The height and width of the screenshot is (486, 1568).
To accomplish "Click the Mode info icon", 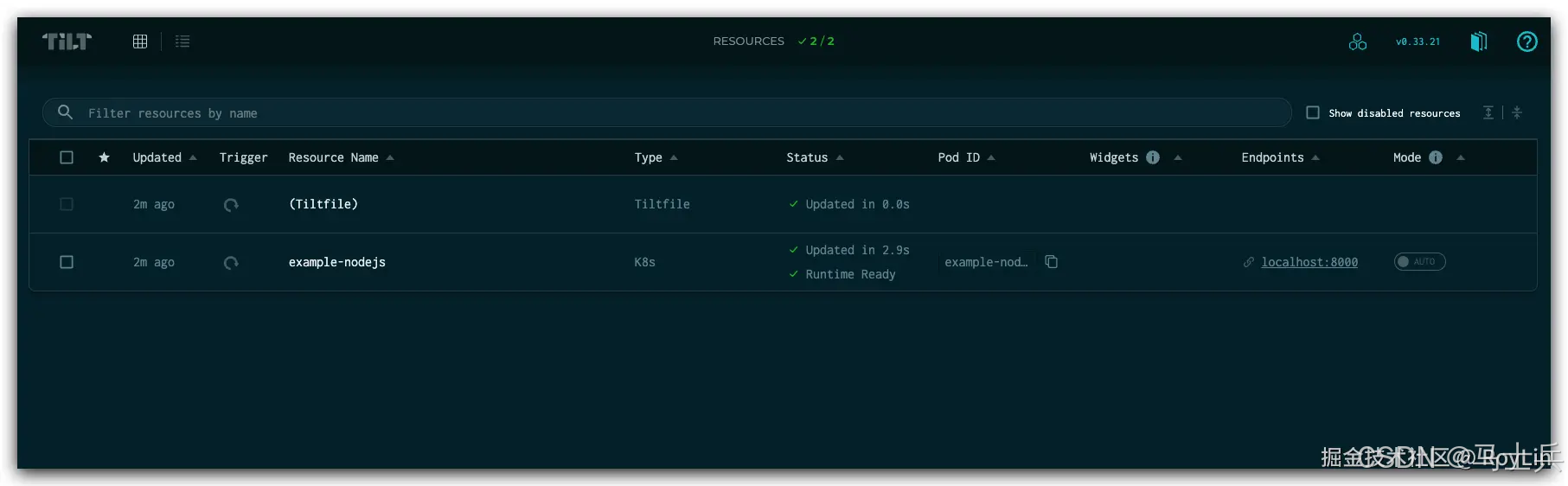I will [x=1436, y=157].
